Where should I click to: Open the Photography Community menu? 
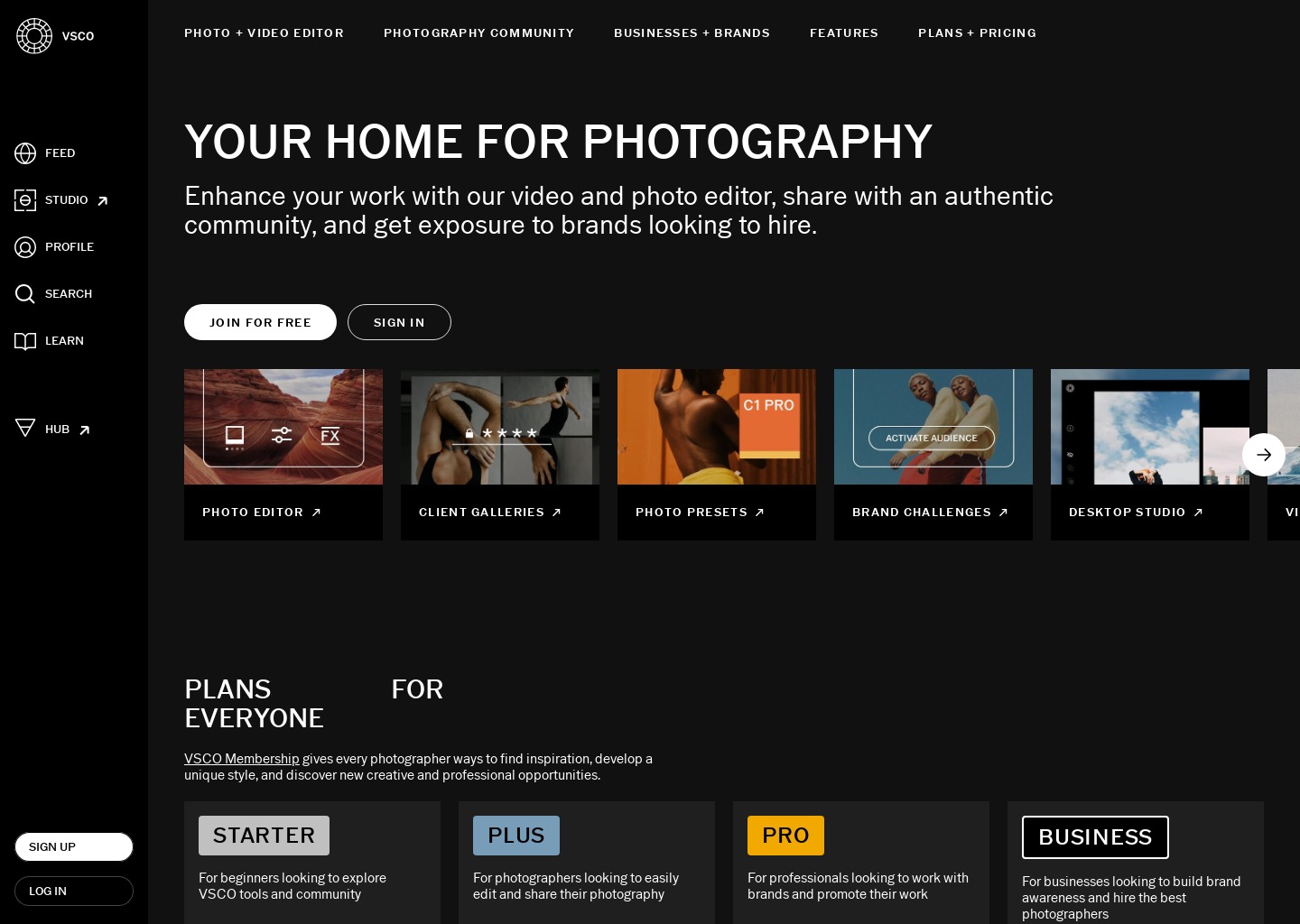(x=478, y=33)
